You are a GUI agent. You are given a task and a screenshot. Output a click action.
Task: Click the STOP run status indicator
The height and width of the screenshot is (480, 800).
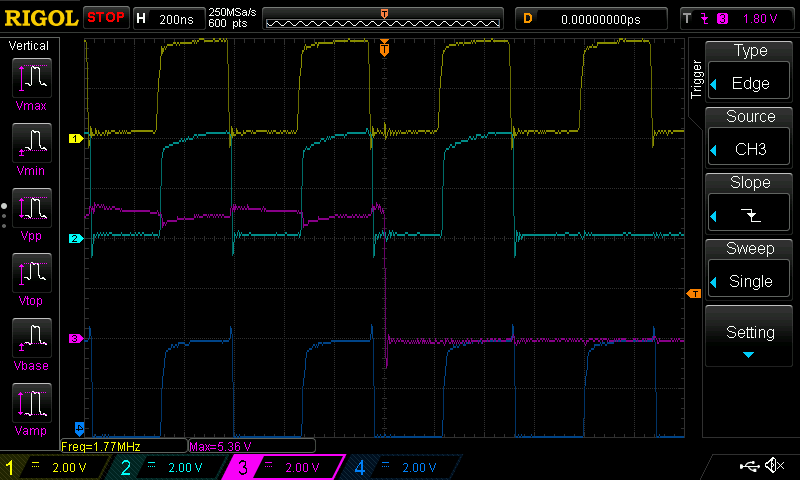[106, 17]
